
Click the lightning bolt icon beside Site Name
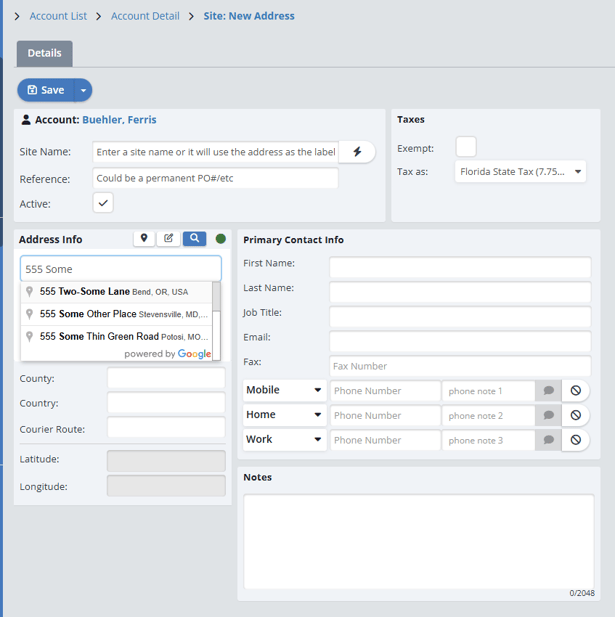[x=357, y=152]
